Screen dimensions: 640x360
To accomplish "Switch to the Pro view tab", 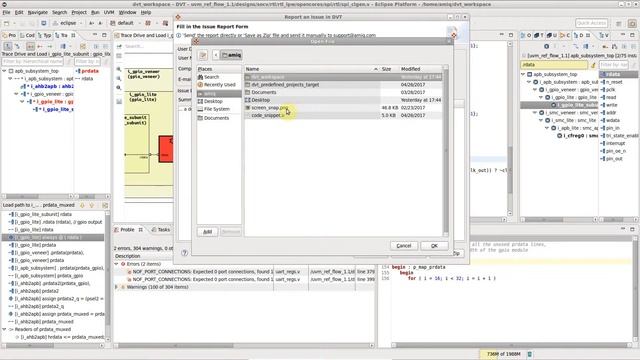I will [x=10, y=36].
